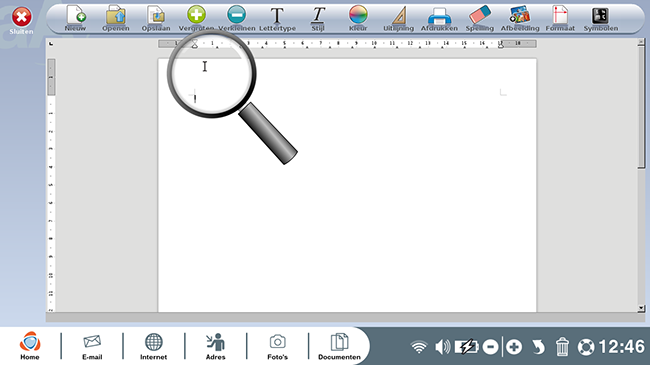Go to the Home screen
Screen dimensions: 650x365
click(30, 346)
